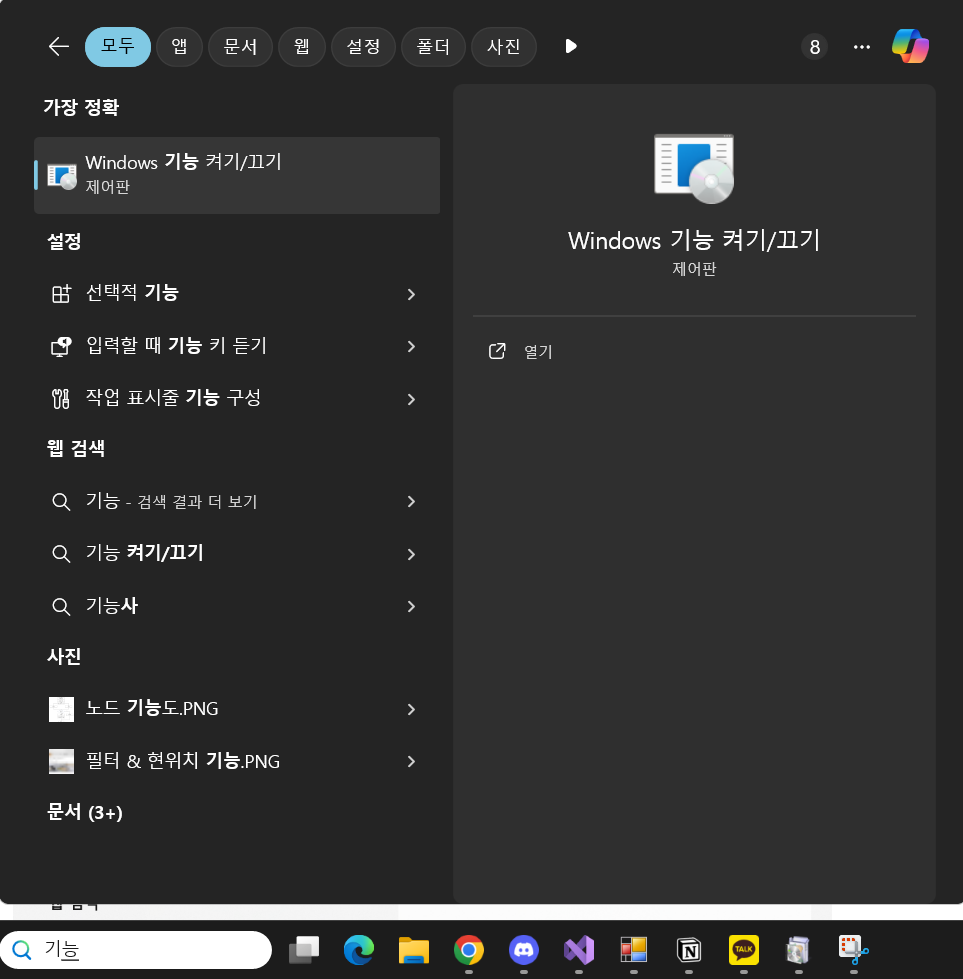Open 작업 표시줄 기능 구성 result
The width and height of the screenshot is (963, 979).
237,398
